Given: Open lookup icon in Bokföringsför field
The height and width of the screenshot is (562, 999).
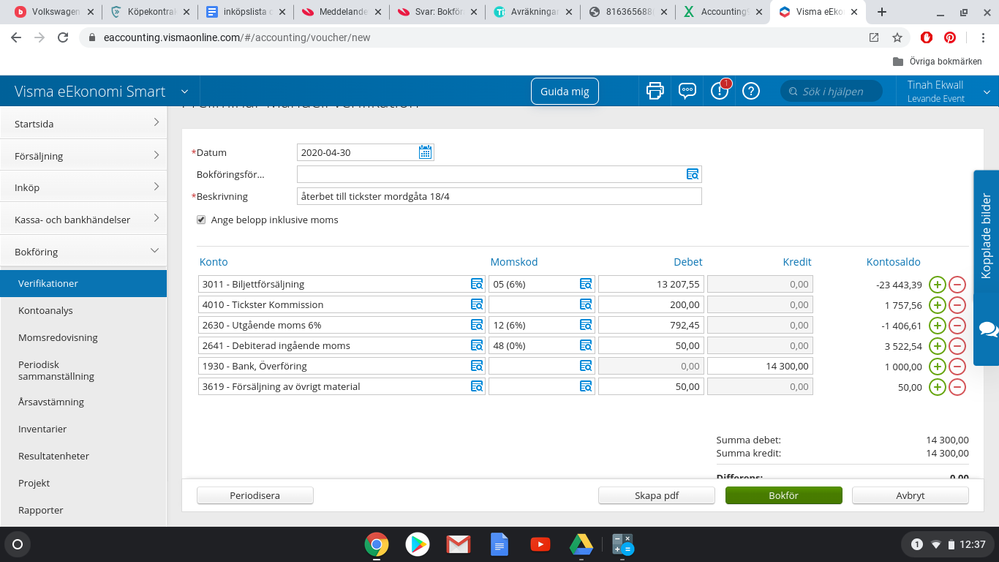Looking at the screenshot, I should click(693, 174).
